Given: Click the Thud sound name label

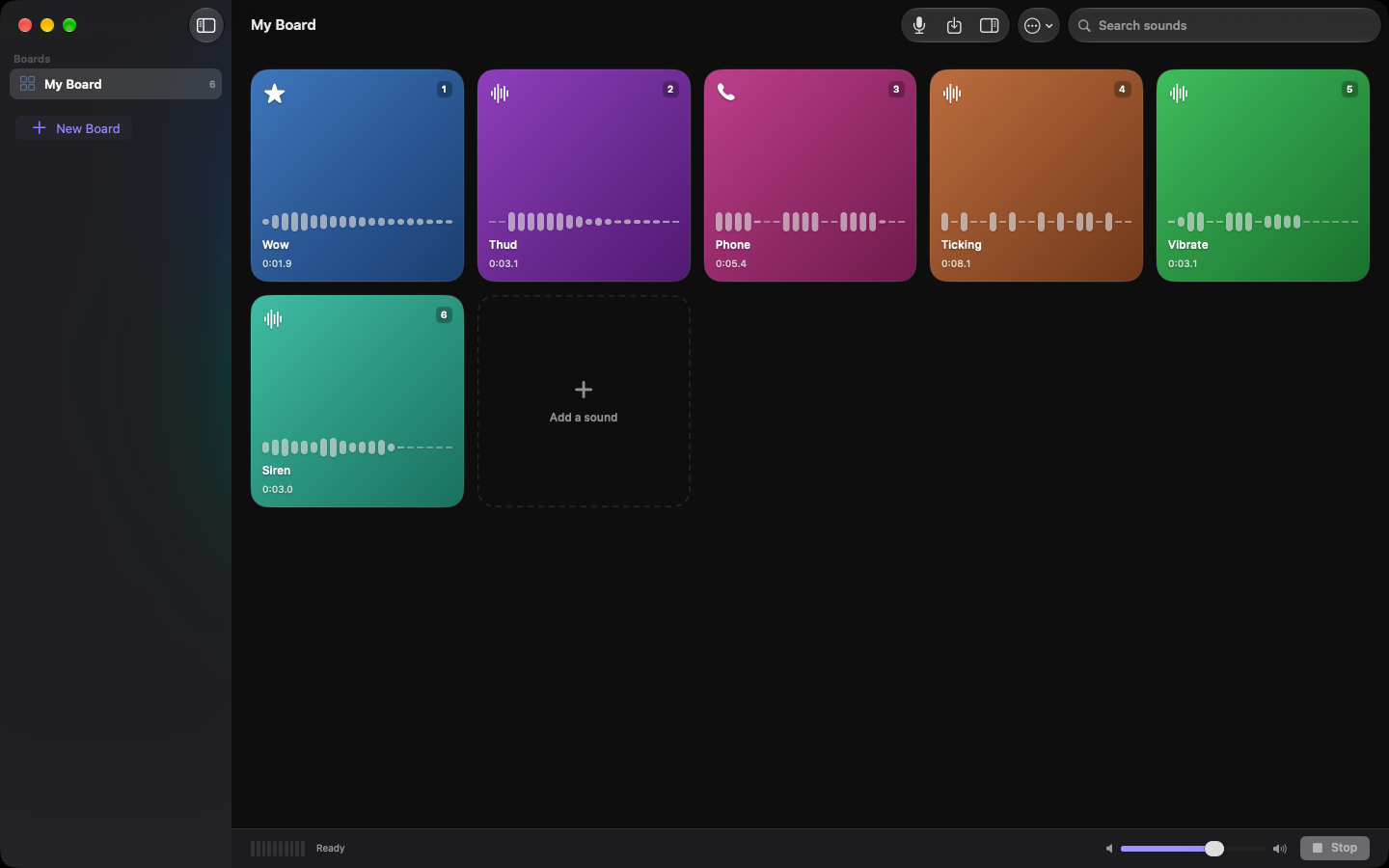Looking at the screenshot, I should [503, 245].
